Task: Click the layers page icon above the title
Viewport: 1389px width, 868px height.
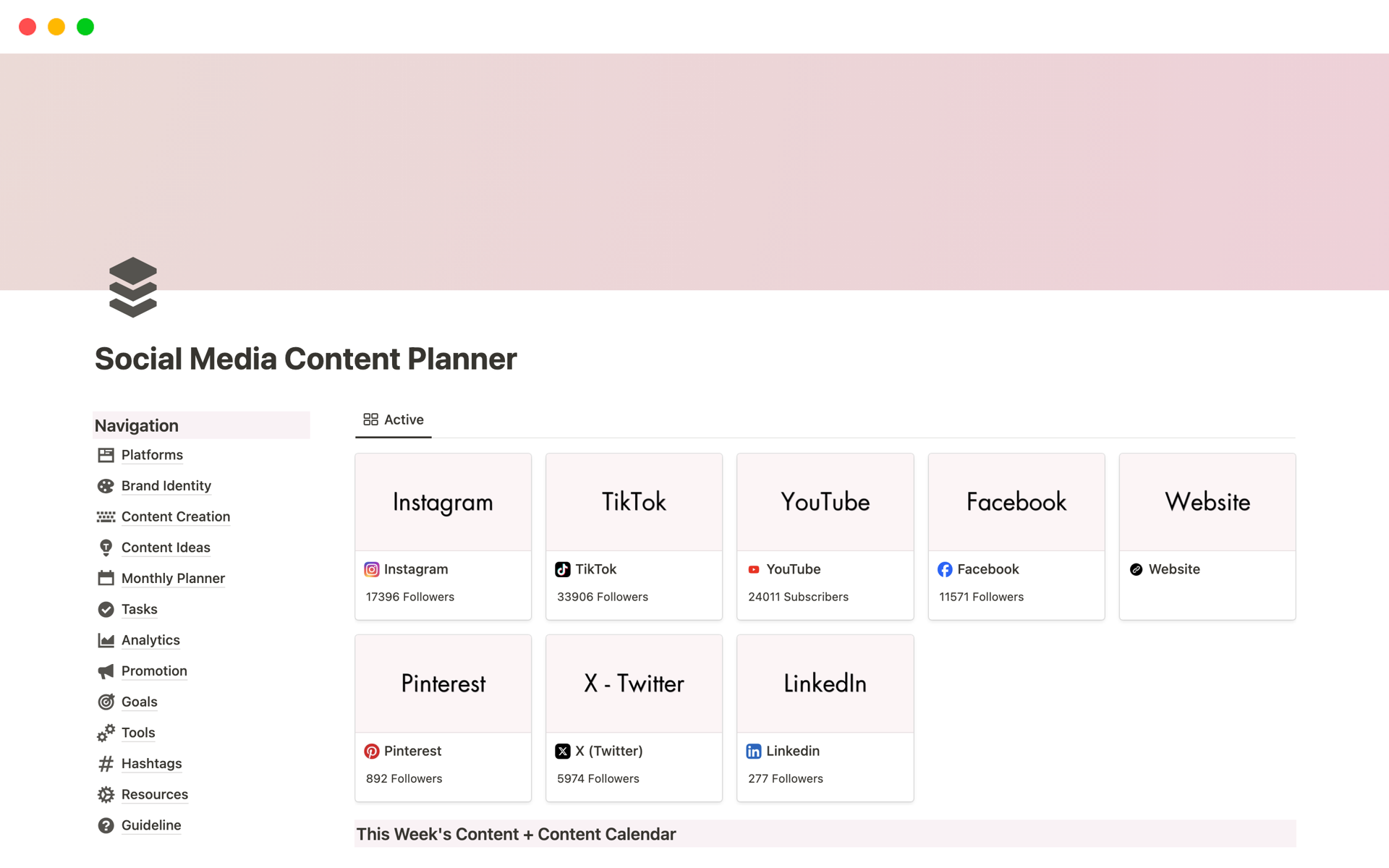Action: click(132, 287)
